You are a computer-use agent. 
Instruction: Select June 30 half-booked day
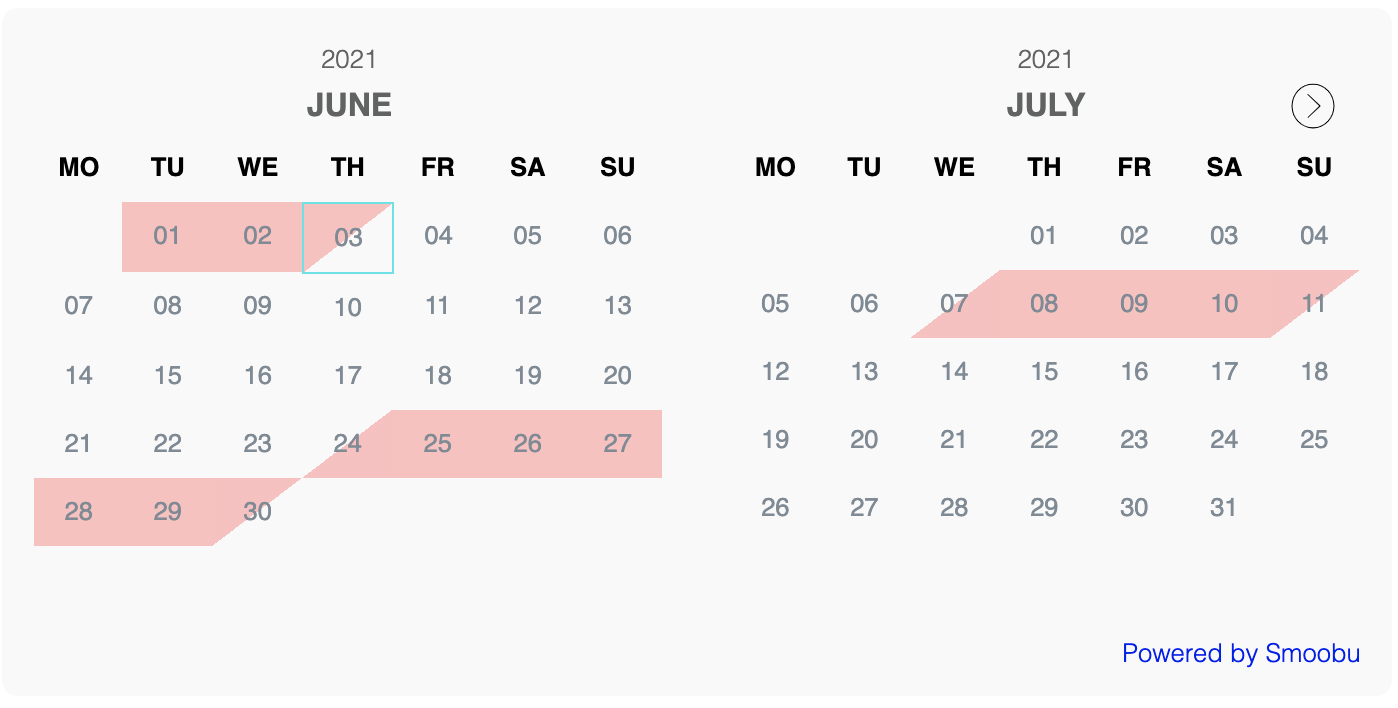(x=258, y=511)
